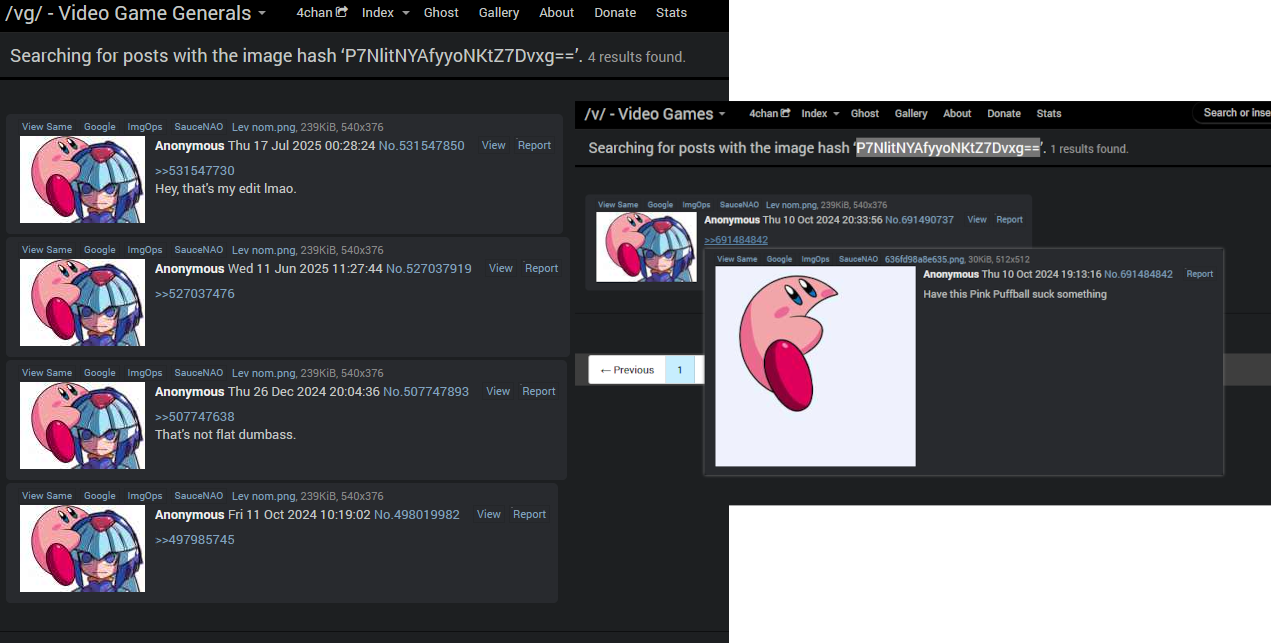This screenshot has height=643, width=1271.
Task: Click post number No.691484842
Action: coord(1139,274)
